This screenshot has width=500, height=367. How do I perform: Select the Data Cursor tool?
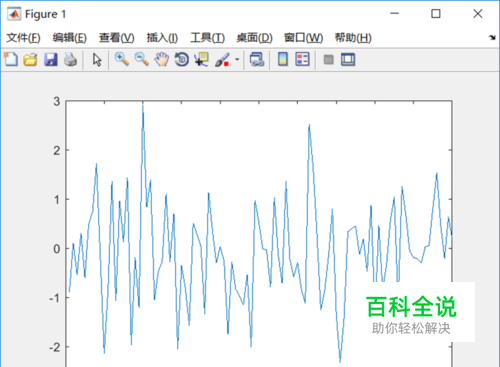tap(202, 60)
